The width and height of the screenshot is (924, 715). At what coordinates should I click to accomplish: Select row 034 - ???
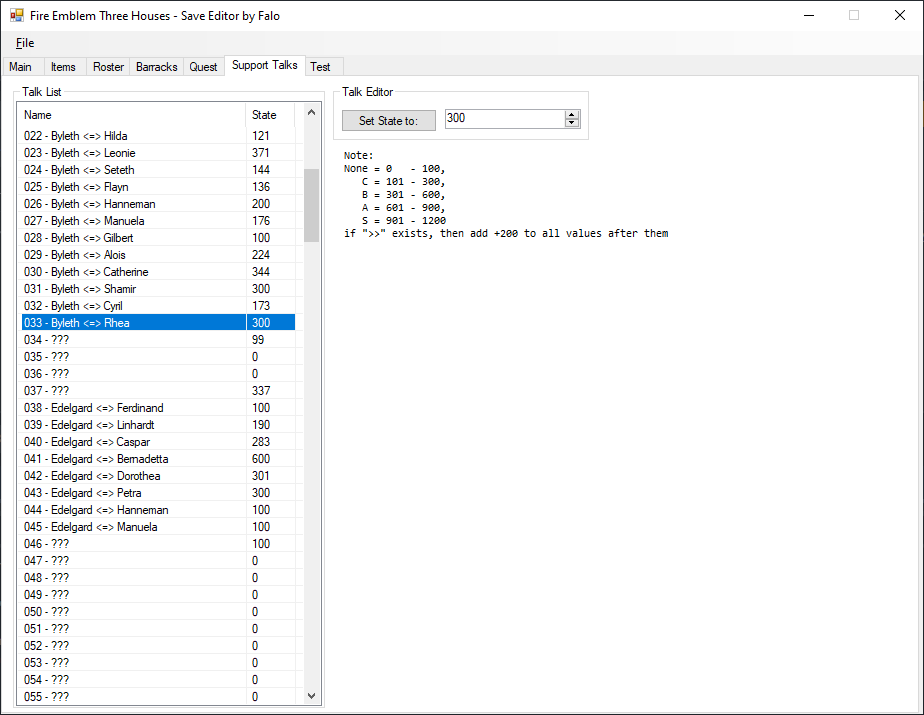[159, 340]
